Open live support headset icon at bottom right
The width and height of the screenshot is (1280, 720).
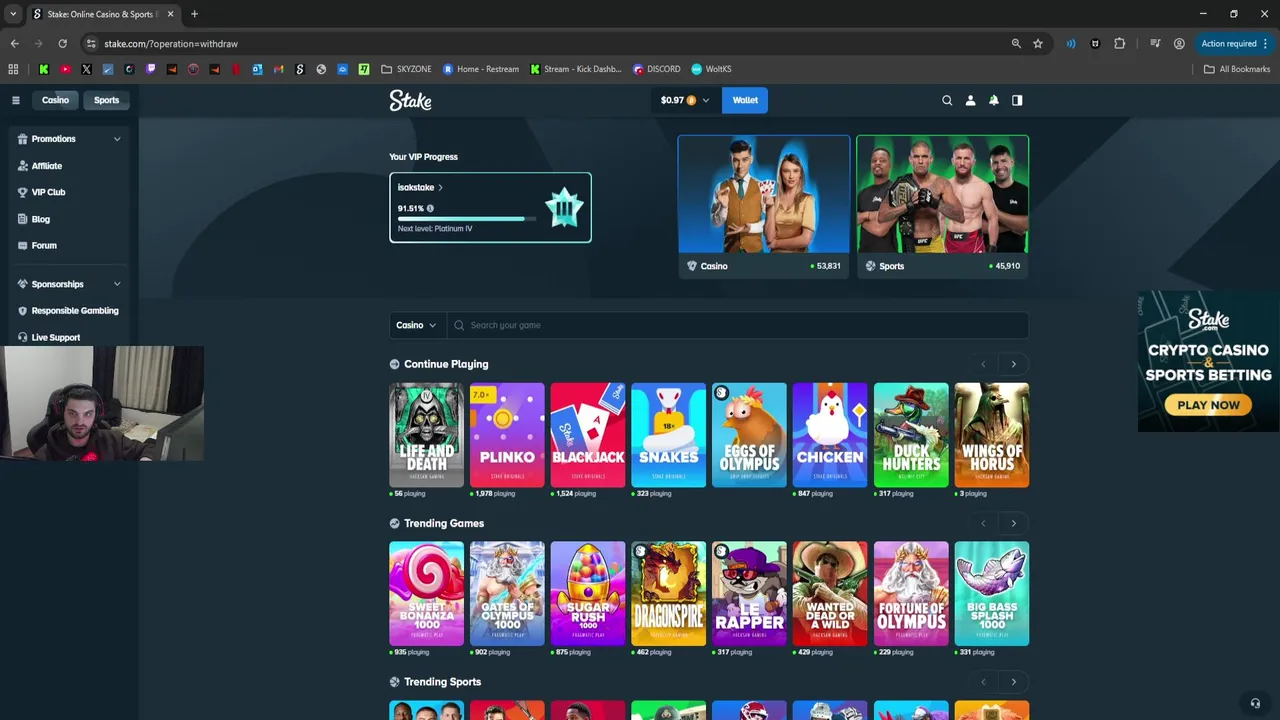(x=1255, y=703)
